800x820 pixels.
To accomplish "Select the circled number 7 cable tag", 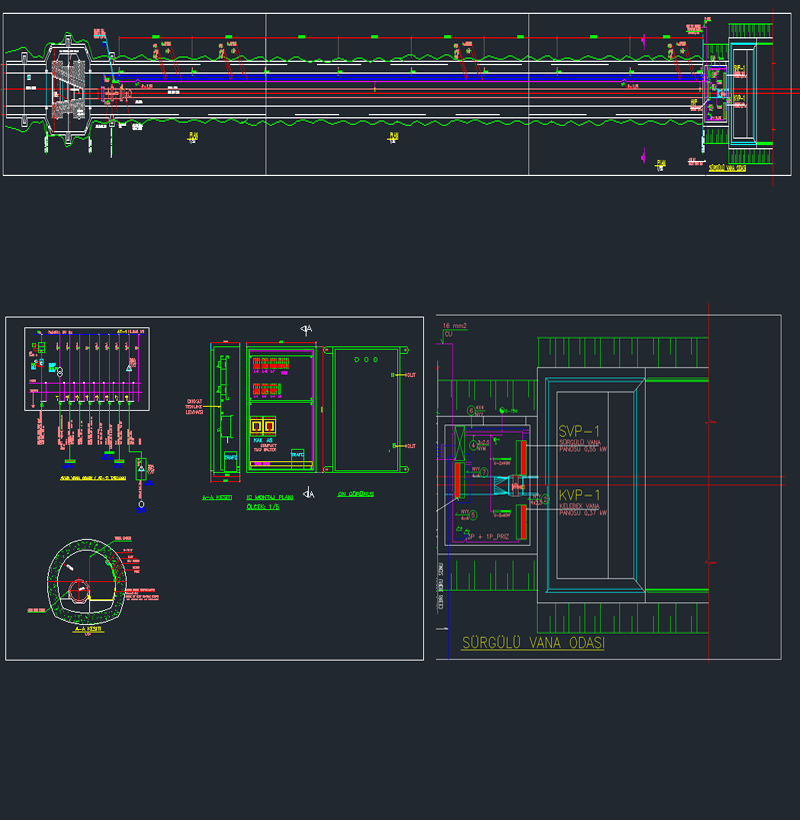I will click(483, 470).
